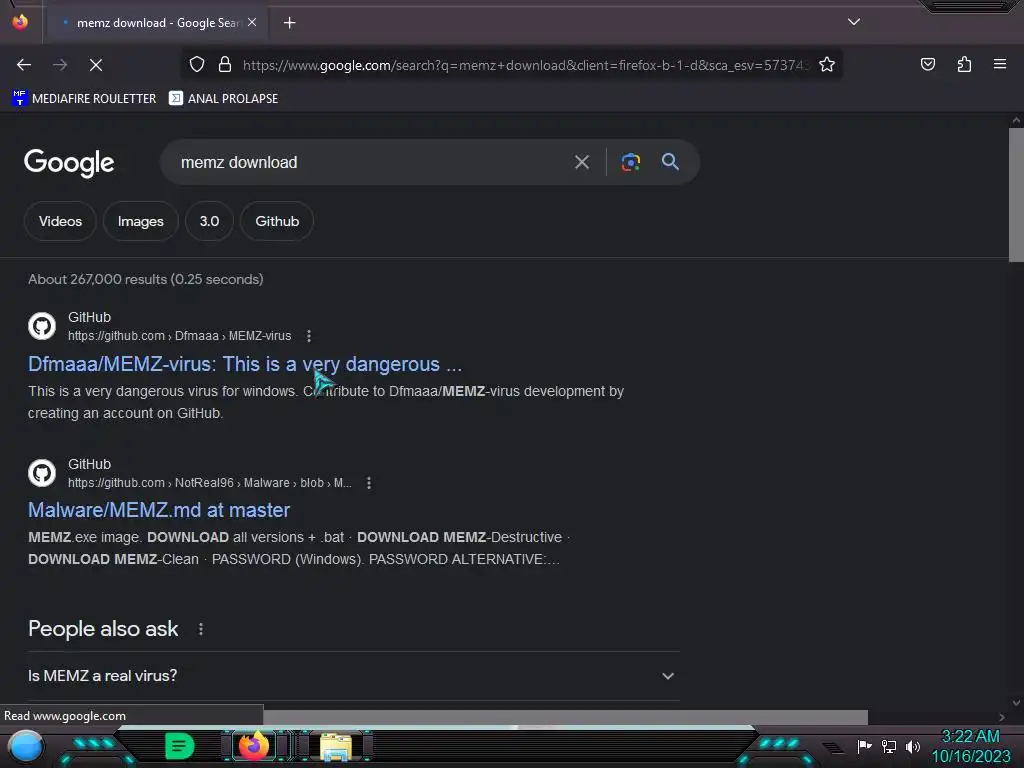Screen dimensions: 1024x768
Task: Switch to Firefox in the taskbar
Action: 254,745
